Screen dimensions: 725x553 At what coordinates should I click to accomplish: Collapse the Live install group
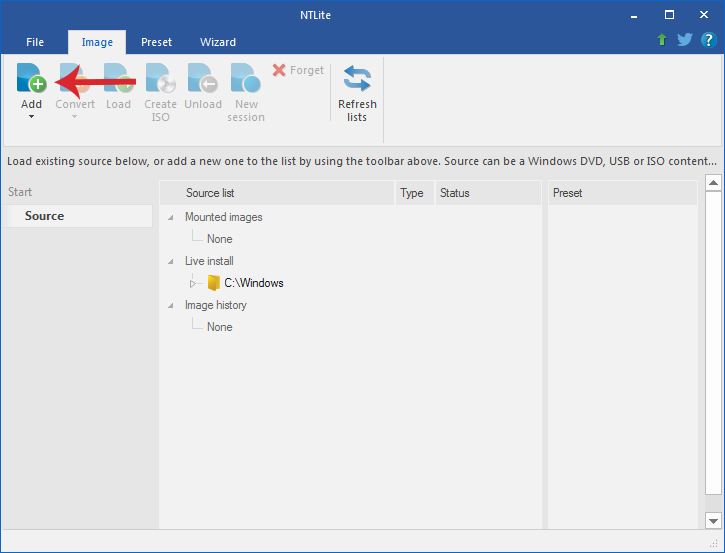(171, 262)
